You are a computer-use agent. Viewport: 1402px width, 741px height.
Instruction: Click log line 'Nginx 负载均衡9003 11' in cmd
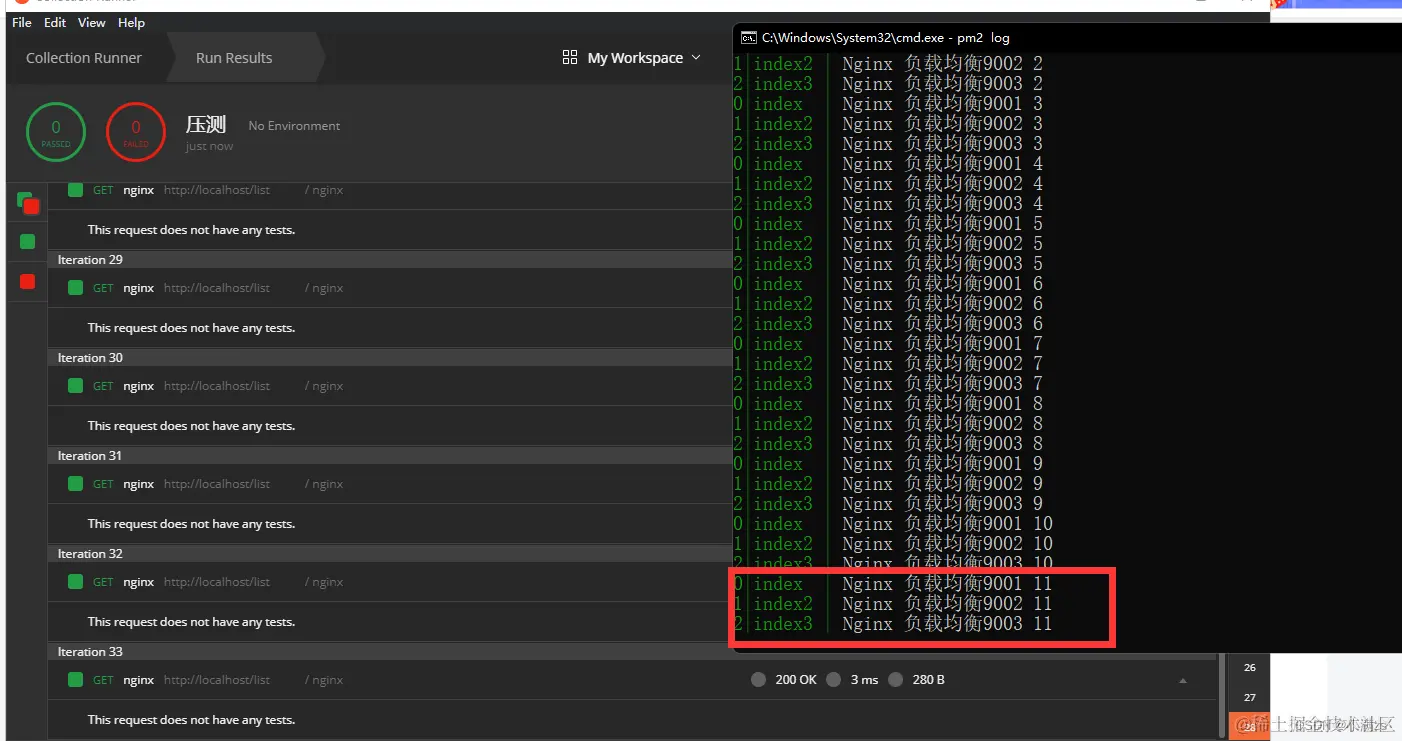[x=947, y=624]
